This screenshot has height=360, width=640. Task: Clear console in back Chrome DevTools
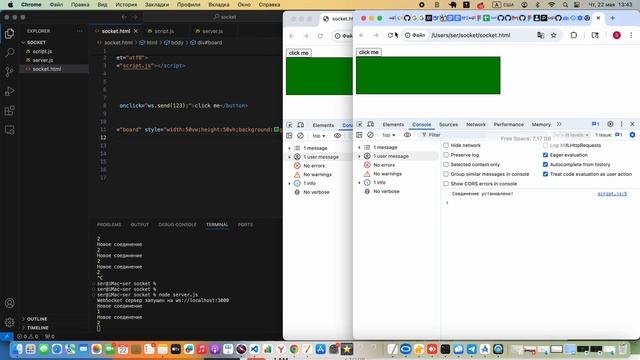300,136
